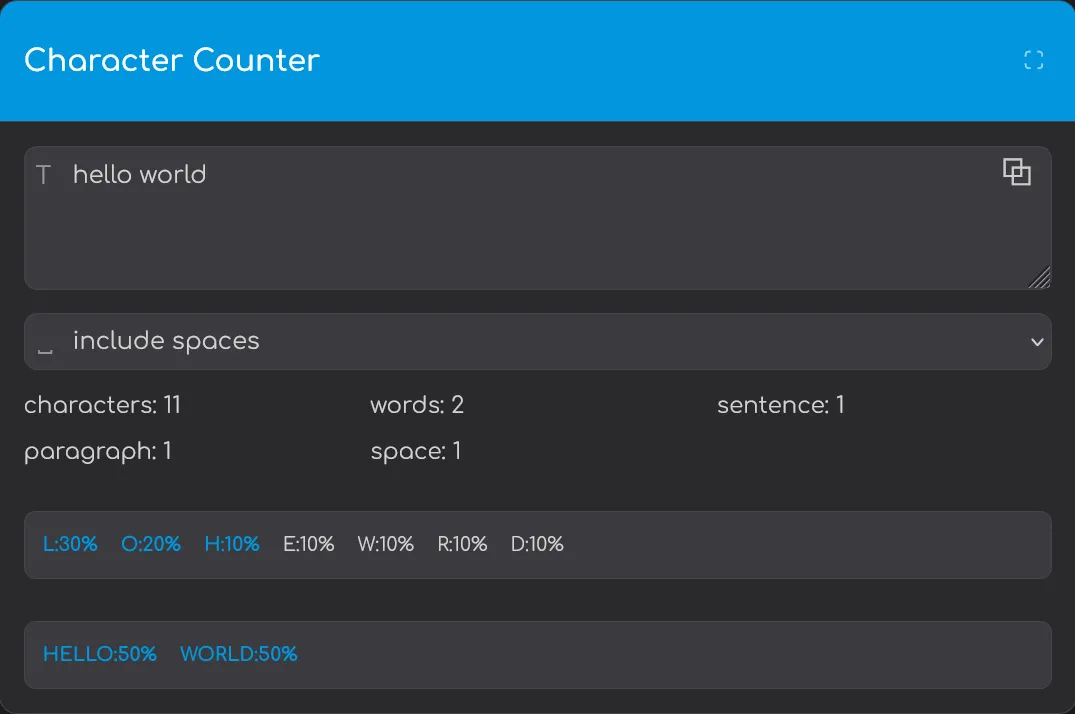Screen dimensions: 1075x714
Task: Click the T text icon beside textarea
Action: pos(43,176)
